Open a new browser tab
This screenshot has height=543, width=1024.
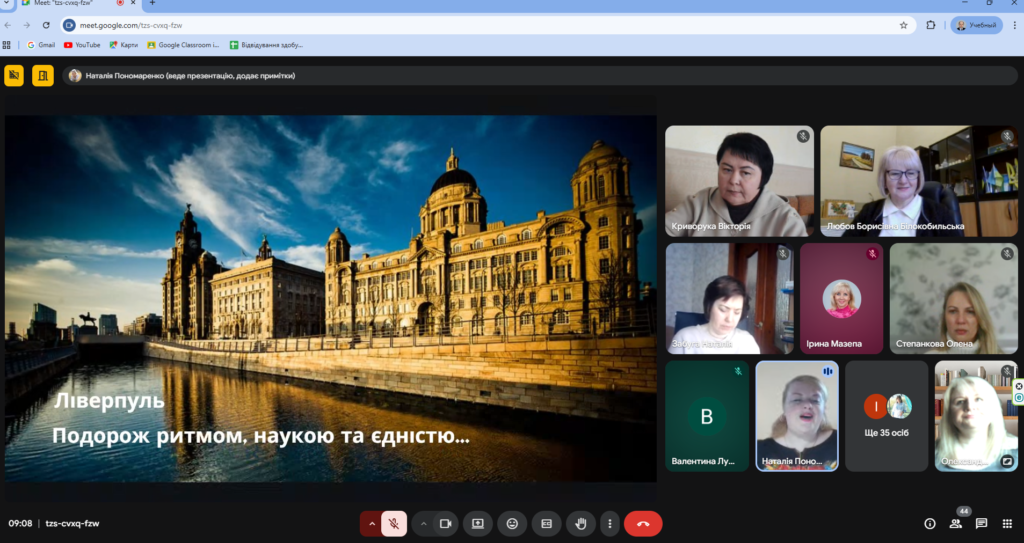(x=152, y=4)
